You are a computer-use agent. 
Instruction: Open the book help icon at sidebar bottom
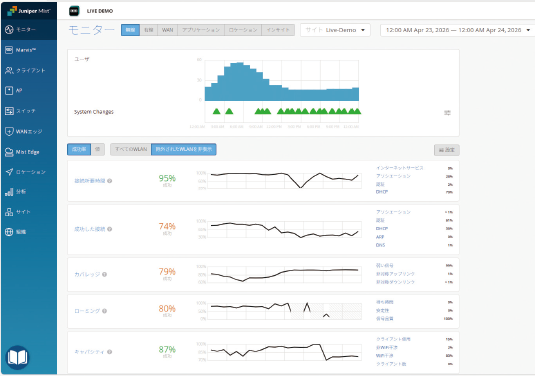click(x=17, y=358)
